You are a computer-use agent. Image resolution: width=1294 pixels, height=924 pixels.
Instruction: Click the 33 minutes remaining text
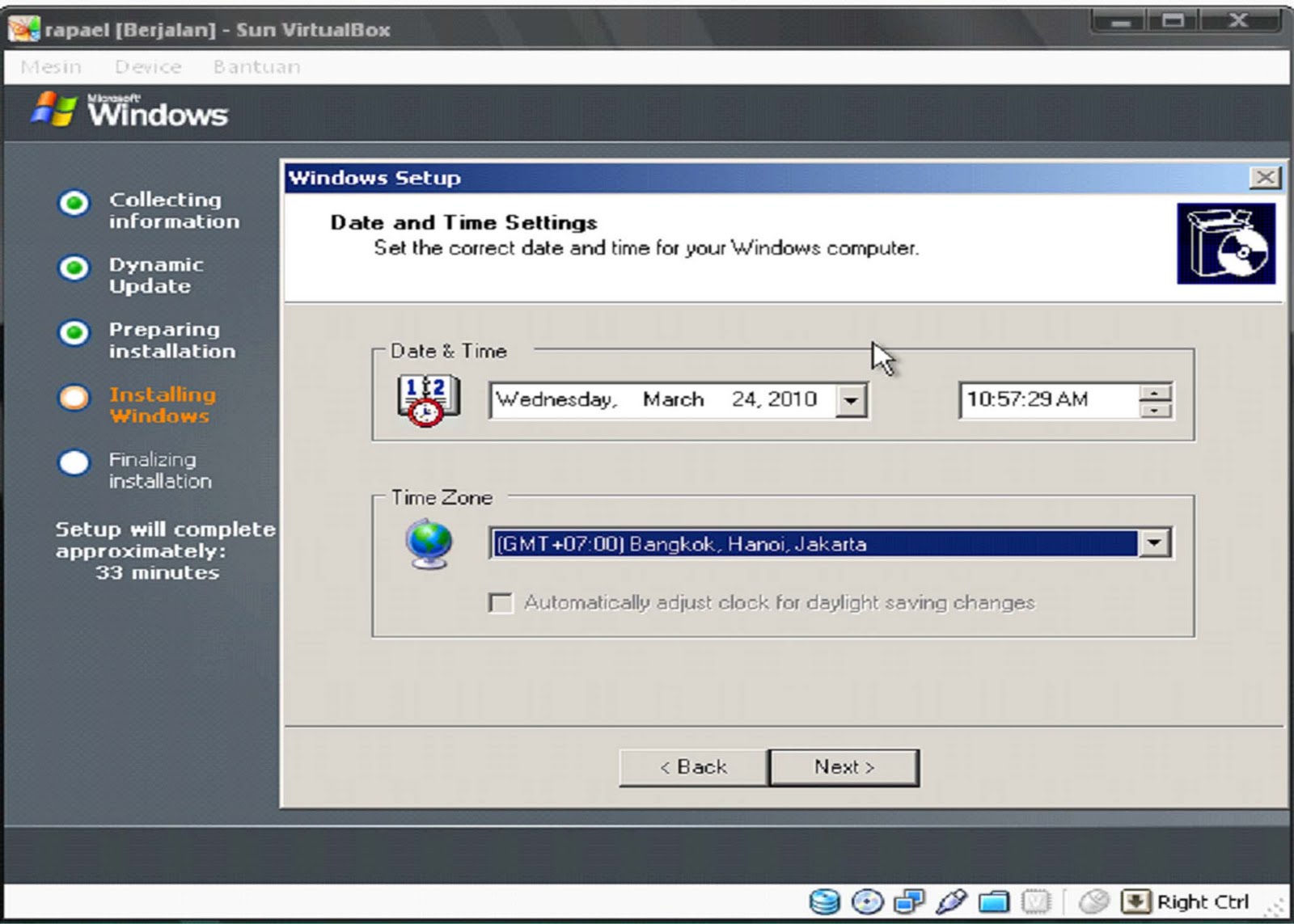point(157,572)
